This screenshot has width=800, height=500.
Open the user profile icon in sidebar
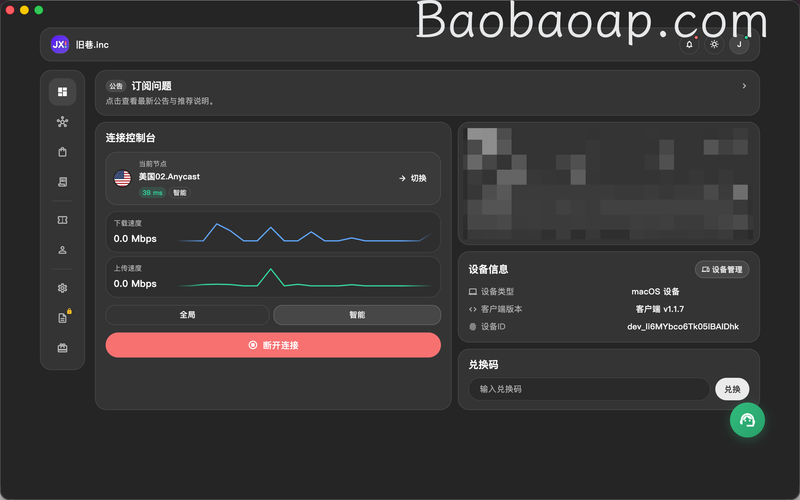coord(62,250)
